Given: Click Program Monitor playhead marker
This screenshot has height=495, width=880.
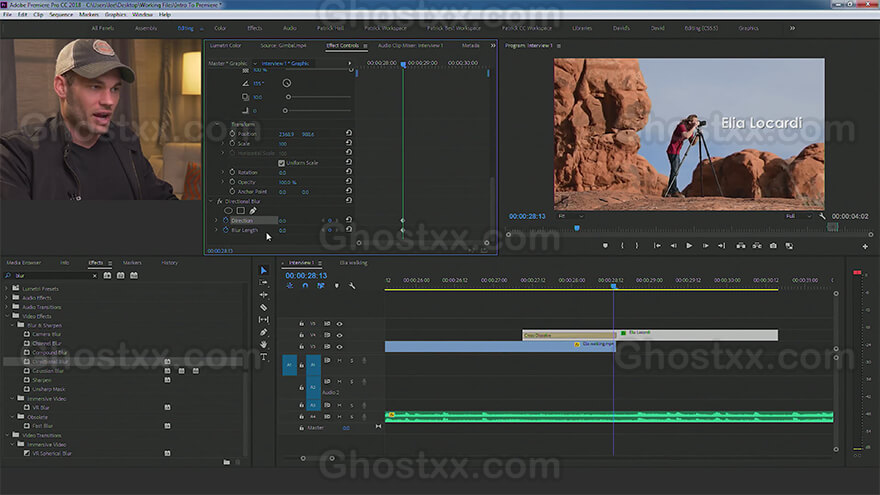Looking at the screenshot, I should pyautogui.click(x=576, y=228).
